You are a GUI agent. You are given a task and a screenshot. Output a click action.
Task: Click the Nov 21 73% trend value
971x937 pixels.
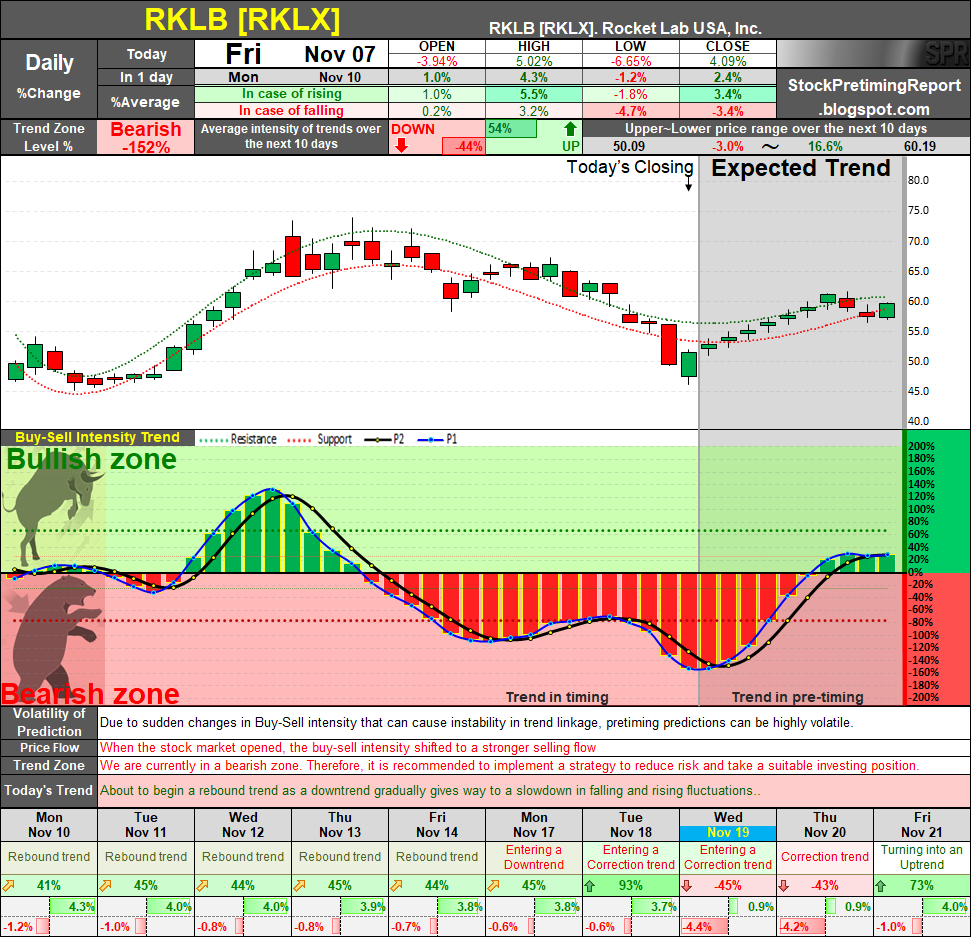point(921,886)
